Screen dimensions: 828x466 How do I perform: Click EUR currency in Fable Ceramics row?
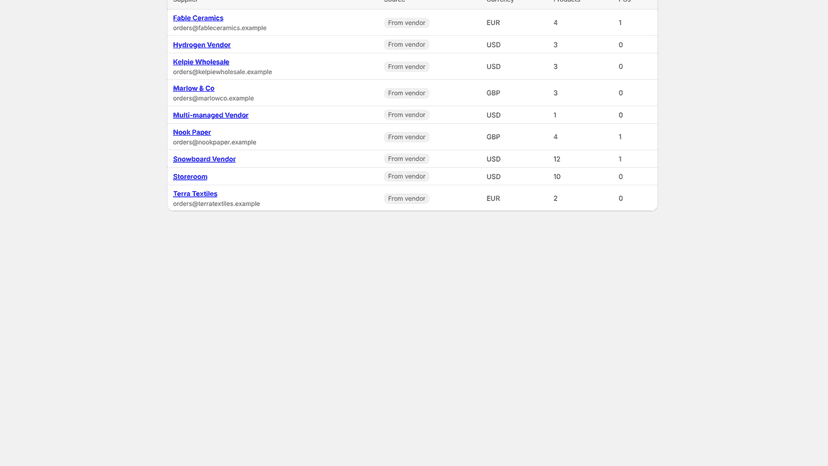pyautogui.click(x=493, y=23)
